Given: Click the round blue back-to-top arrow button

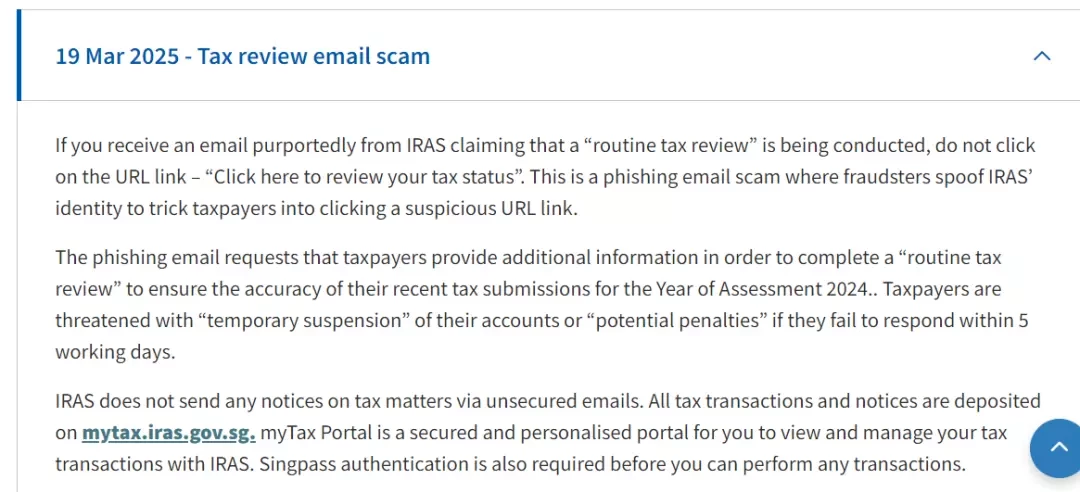Looking at the screenshot, I should pyautogui.click(x=1057, y=448).
